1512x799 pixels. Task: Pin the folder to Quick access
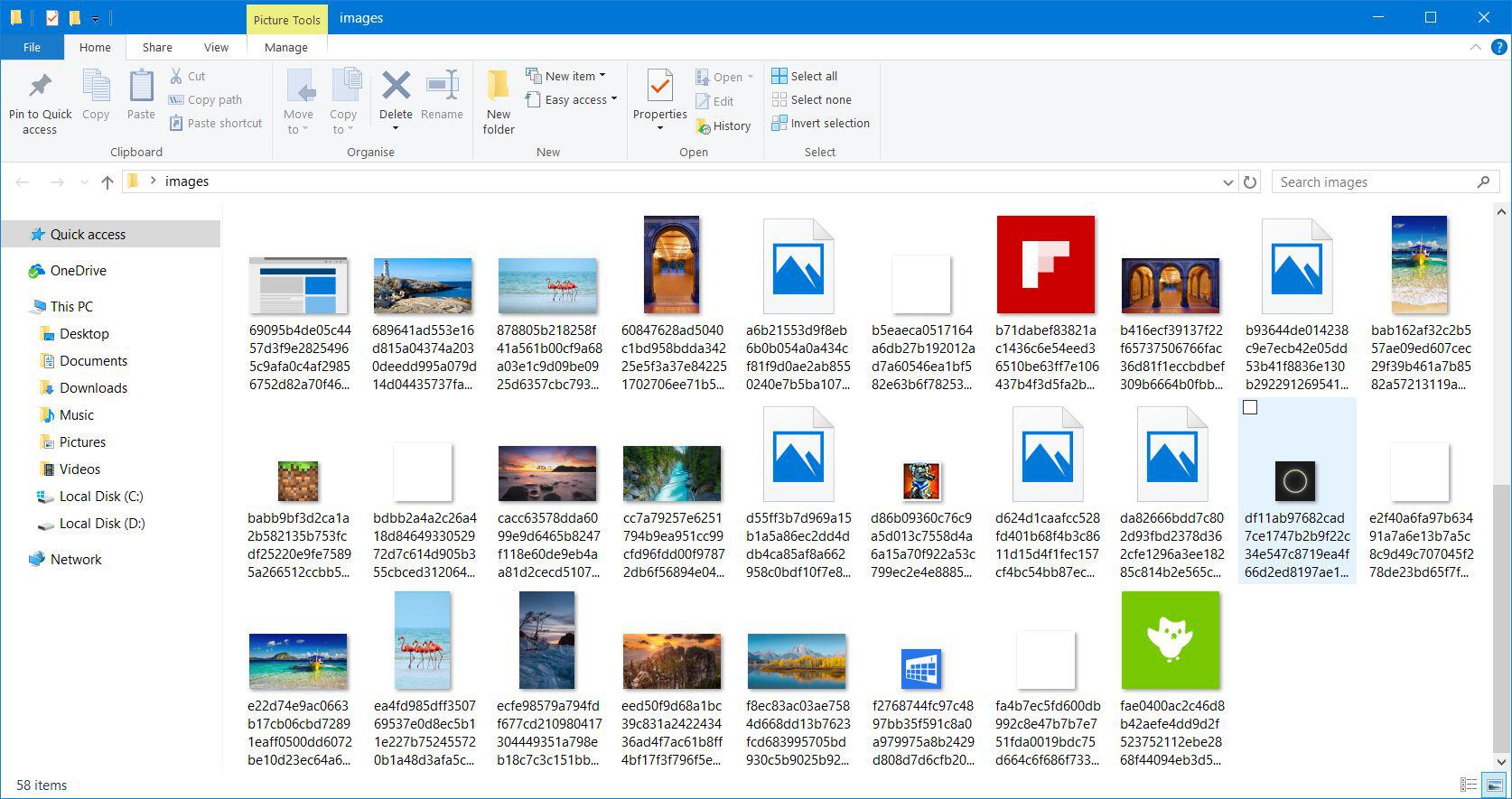pos(40,103)
